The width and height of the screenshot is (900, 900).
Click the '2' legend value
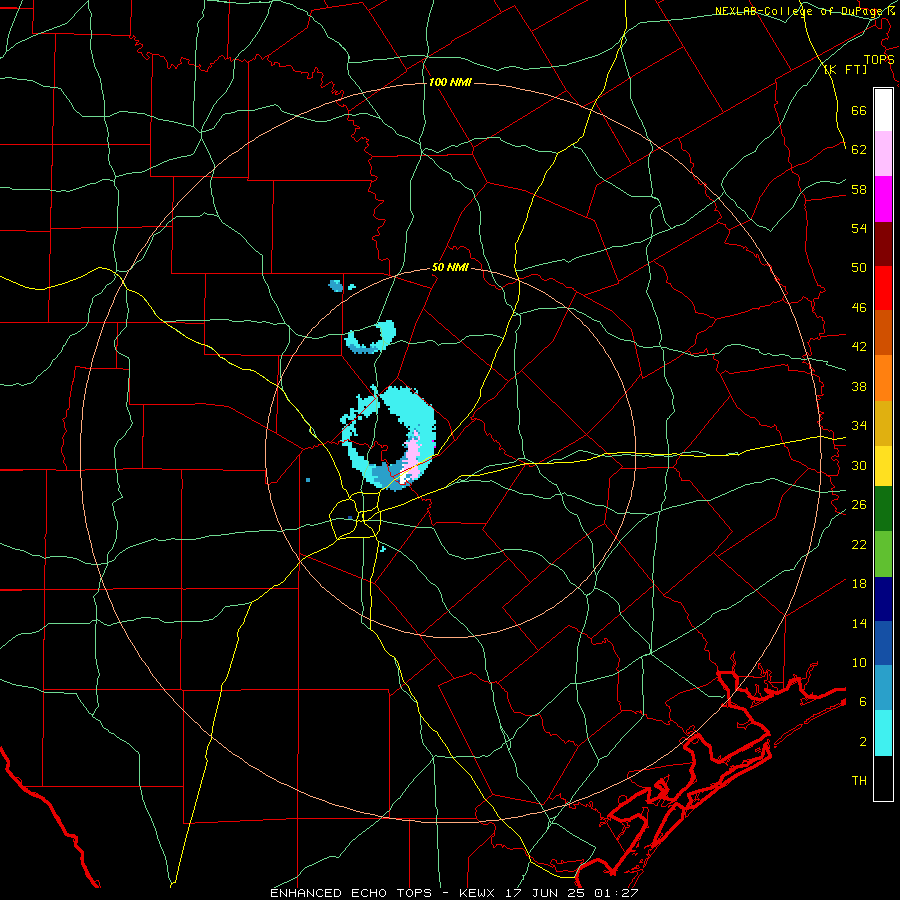click(863, 742)
